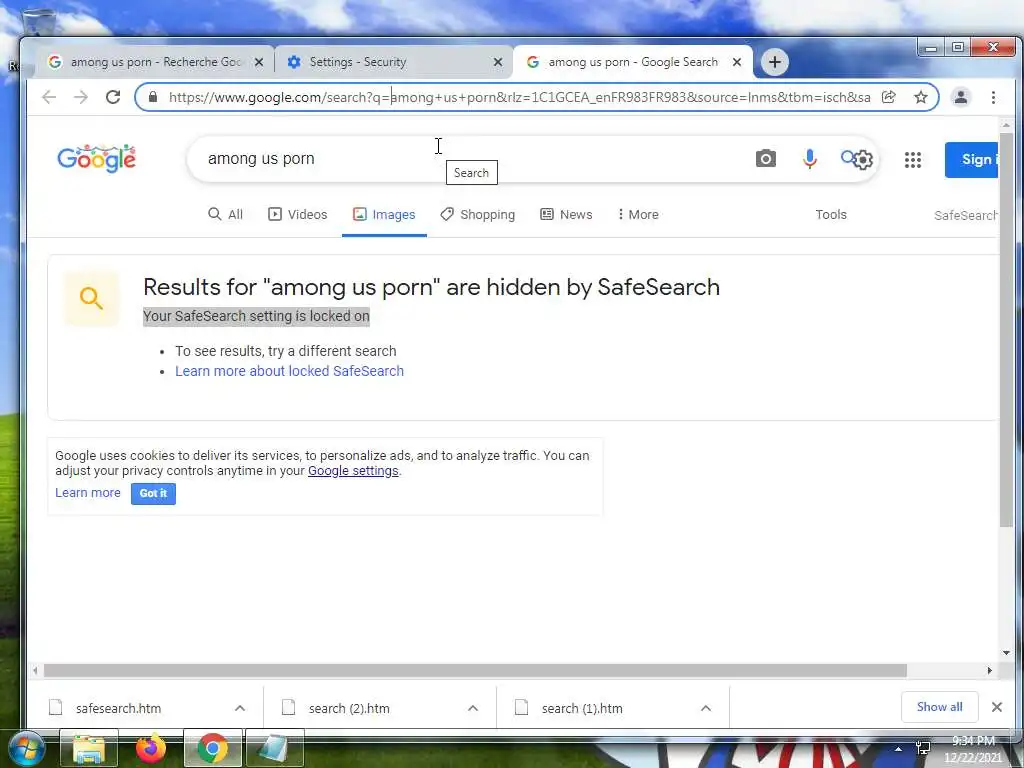Click the Google logo

97,159
